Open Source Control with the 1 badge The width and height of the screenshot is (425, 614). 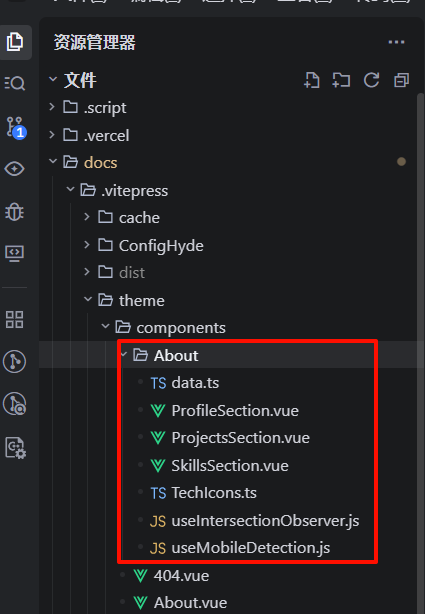[x=16, y=128]
